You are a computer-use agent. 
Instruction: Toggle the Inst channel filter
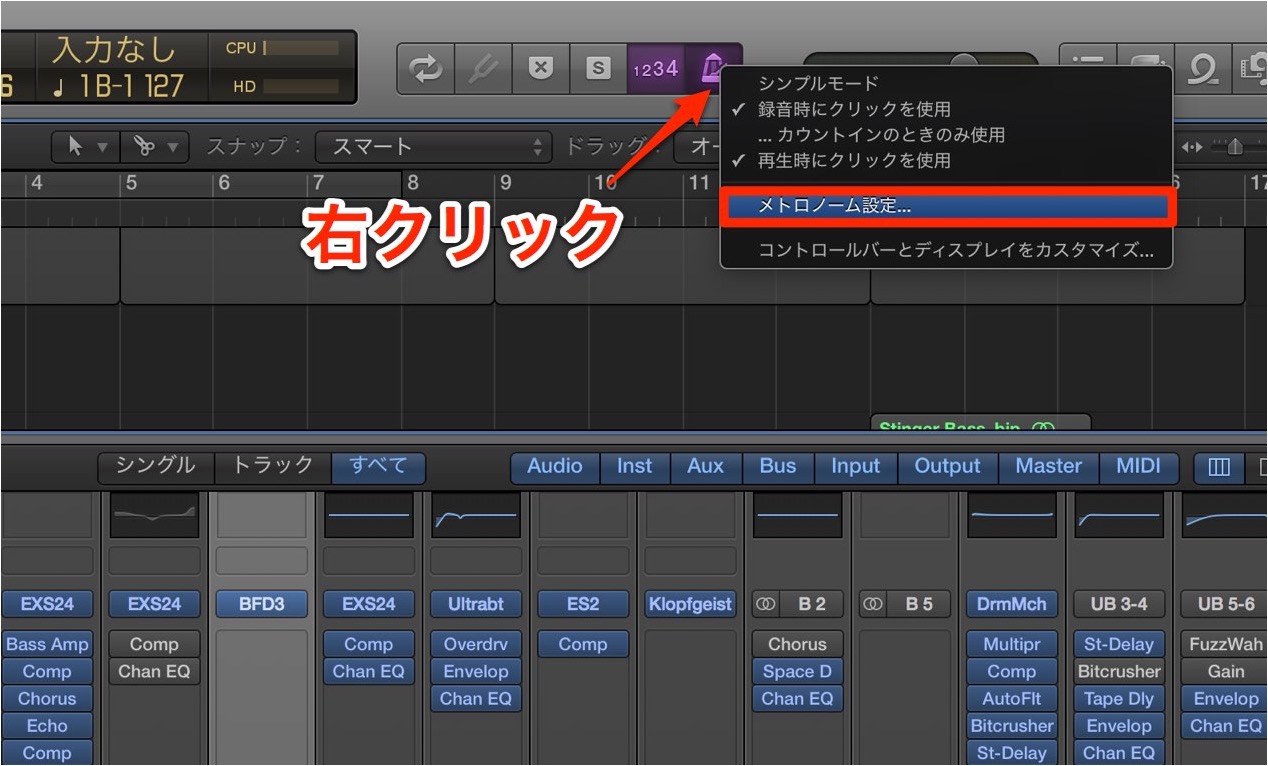pos(634,466)
